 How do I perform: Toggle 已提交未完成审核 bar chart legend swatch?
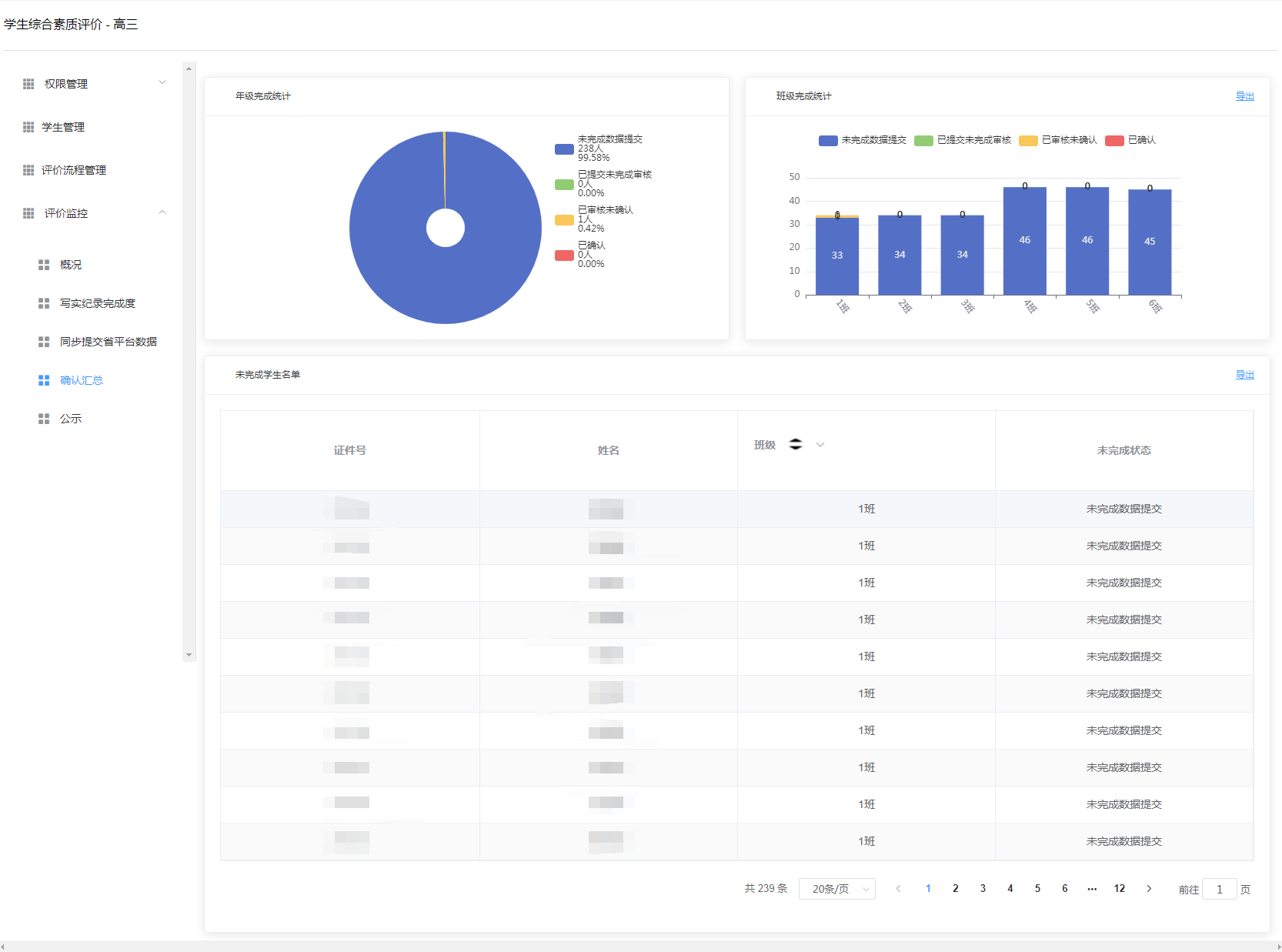(x=923, y=140)
